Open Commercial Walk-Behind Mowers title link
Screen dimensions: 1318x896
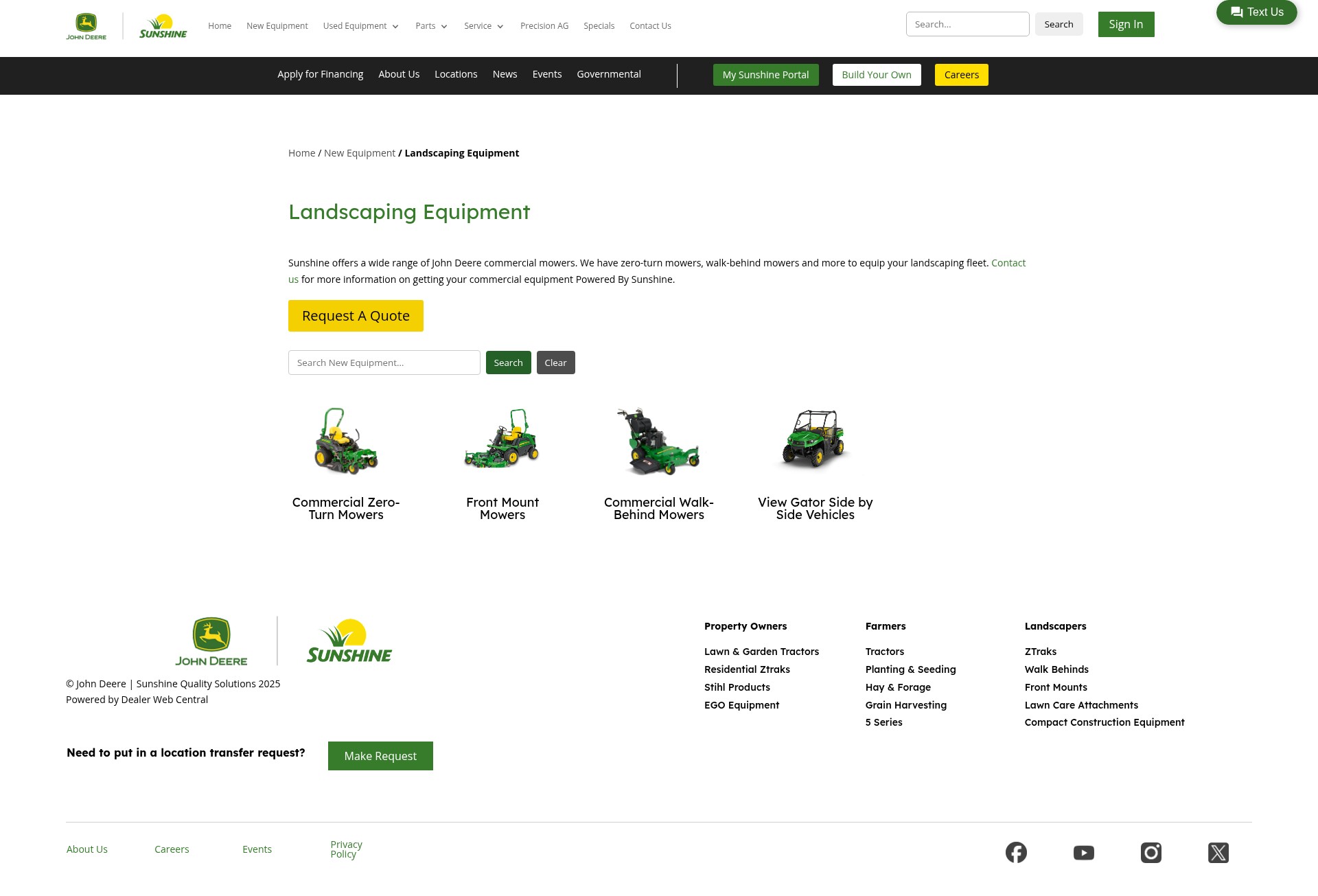click(659, 509)
